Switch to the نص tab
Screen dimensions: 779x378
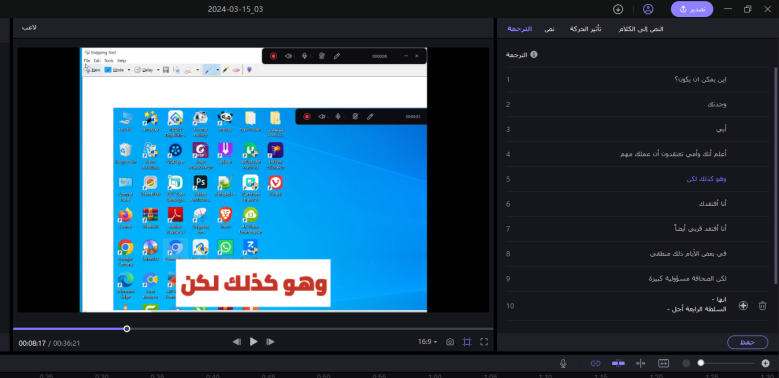pyautogui.click(x=549, y=29)
